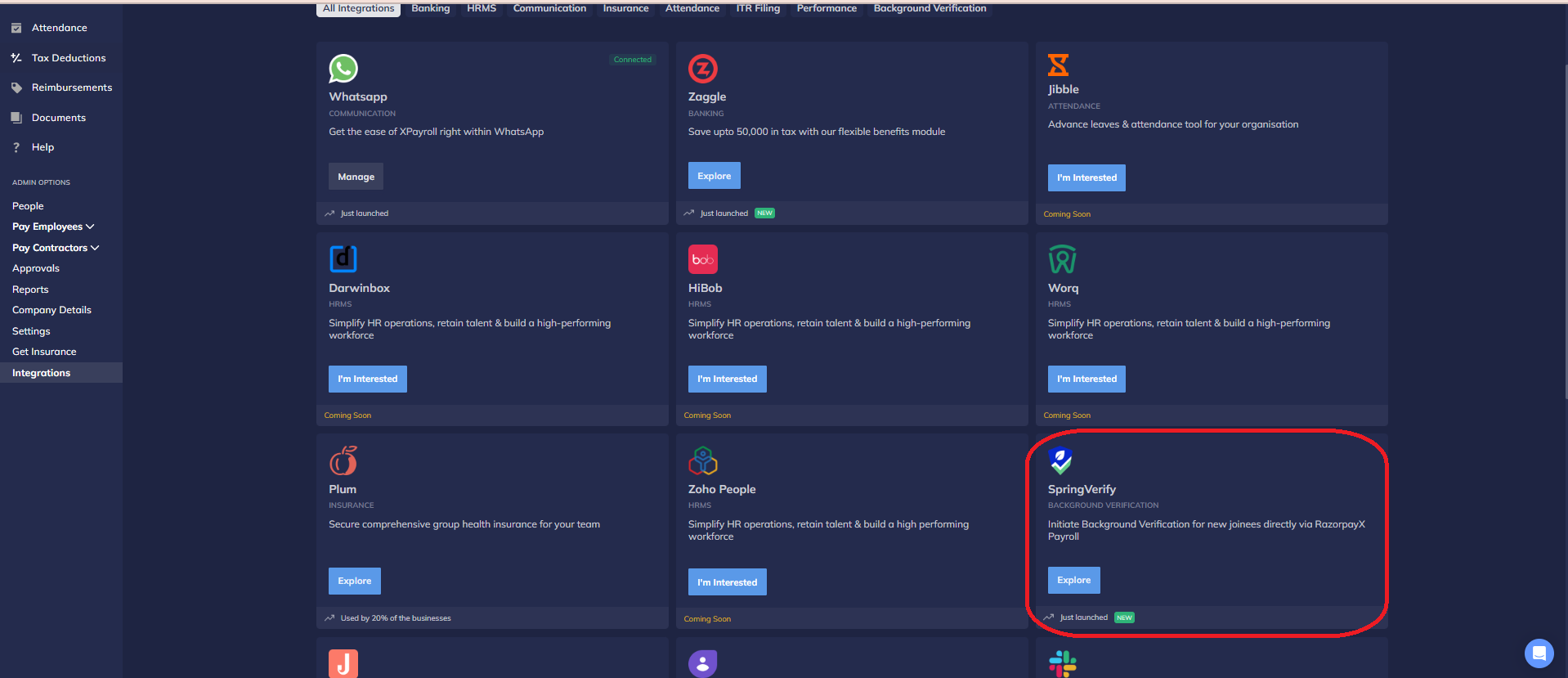Select the Insurance filter tab
This screenshot has width=1568, height=678.
pos(625,8)
